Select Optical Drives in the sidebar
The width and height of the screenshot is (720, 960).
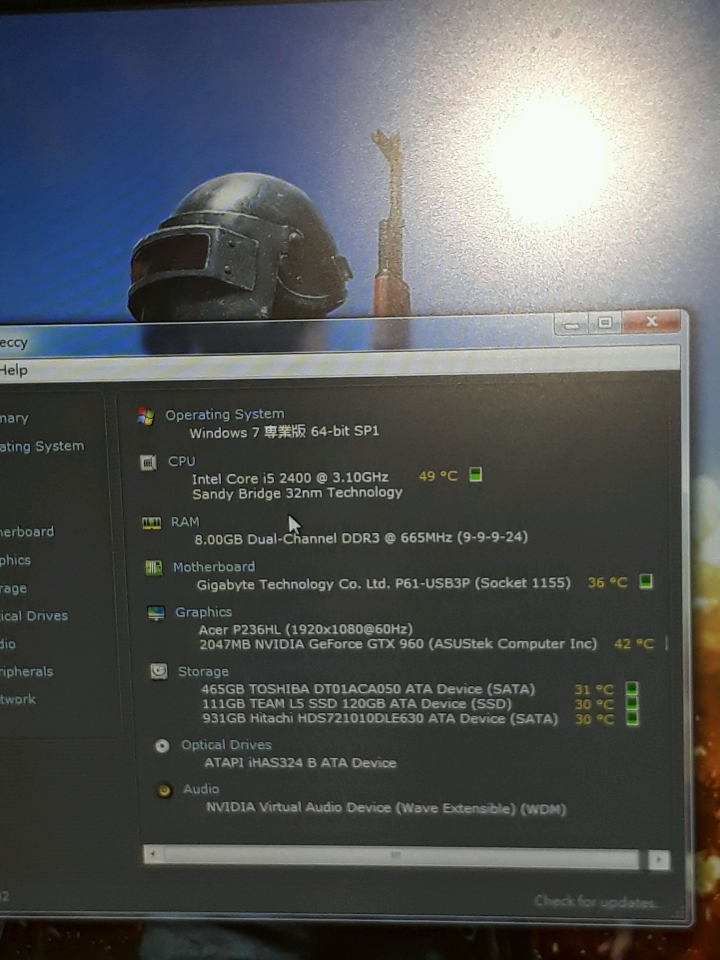[x=34, y=616]
